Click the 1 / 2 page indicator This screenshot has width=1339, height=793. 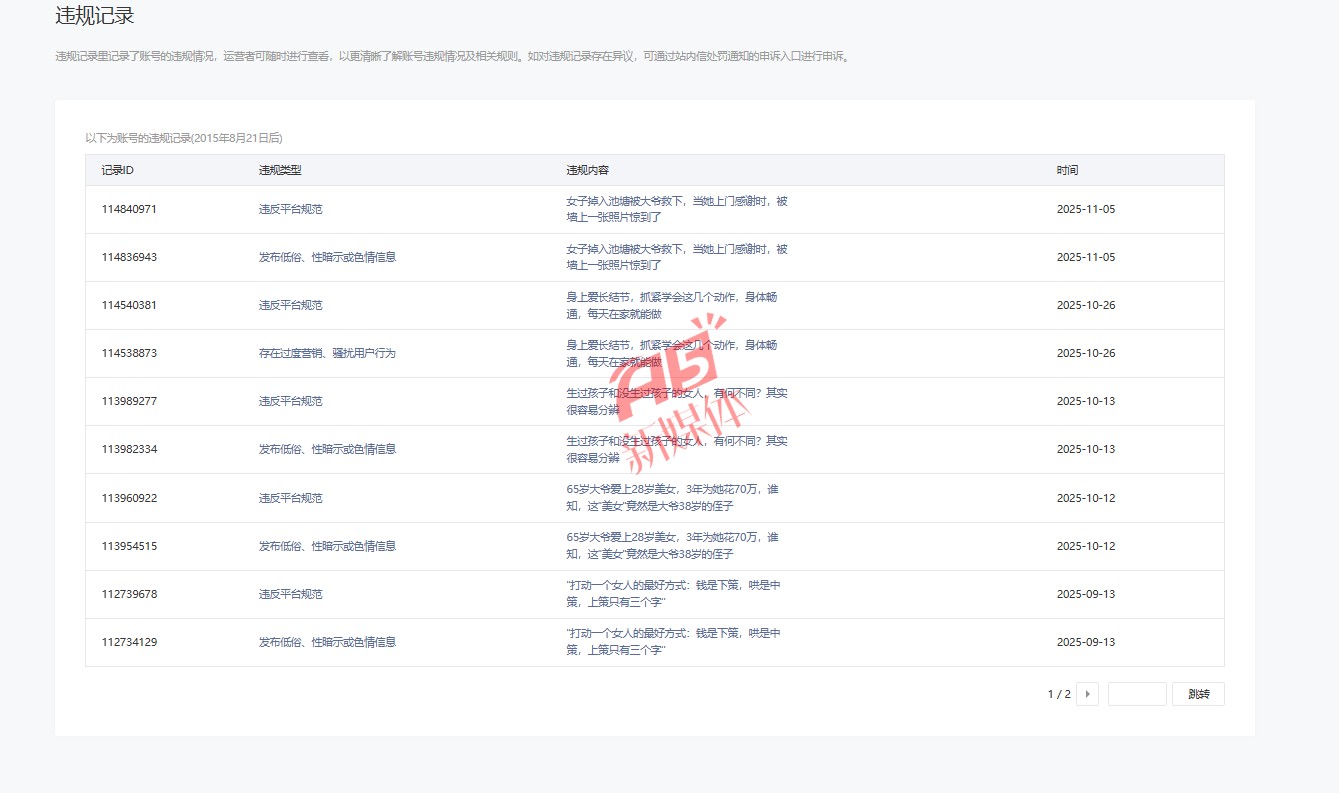(1058, 694)
